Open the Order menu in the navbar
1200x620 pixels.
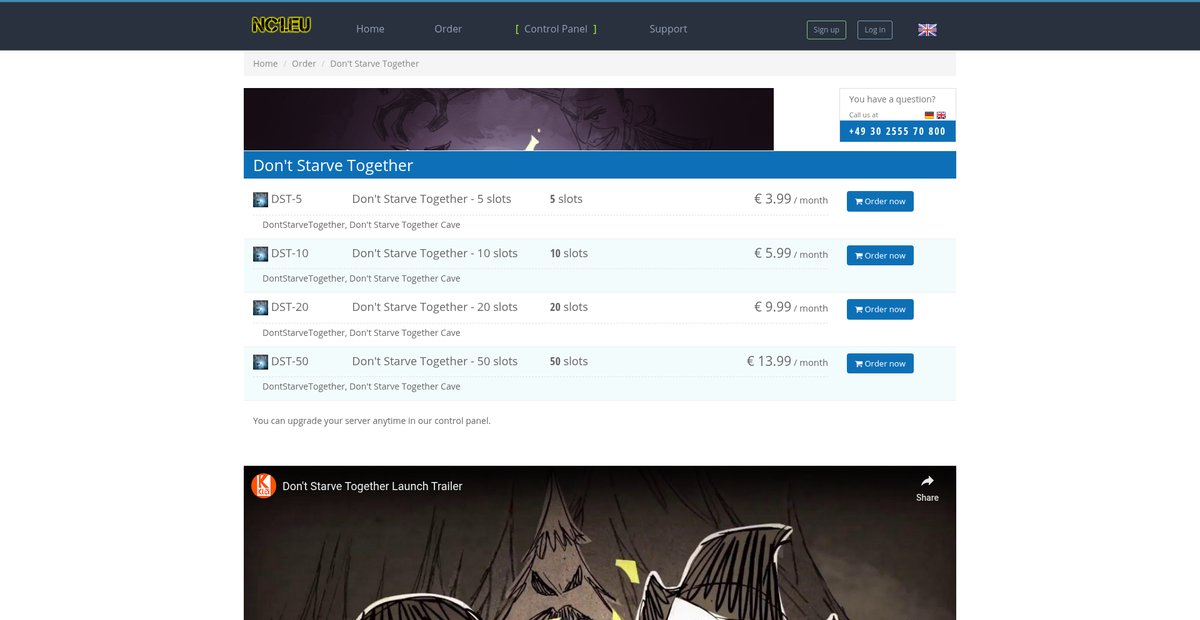pos(448,29)
